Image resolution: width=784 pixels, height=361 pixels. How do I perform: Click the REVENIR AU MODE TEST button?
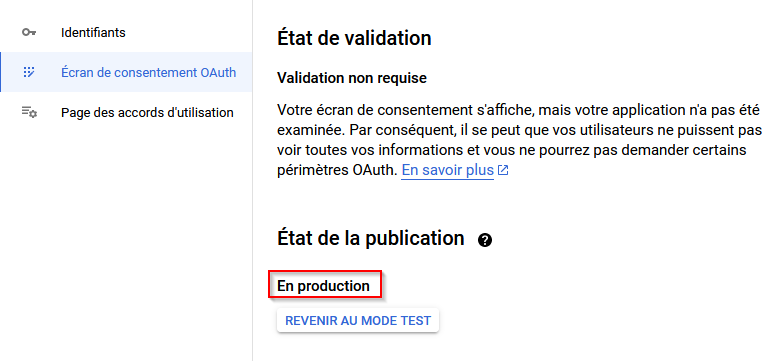point(358,320)
